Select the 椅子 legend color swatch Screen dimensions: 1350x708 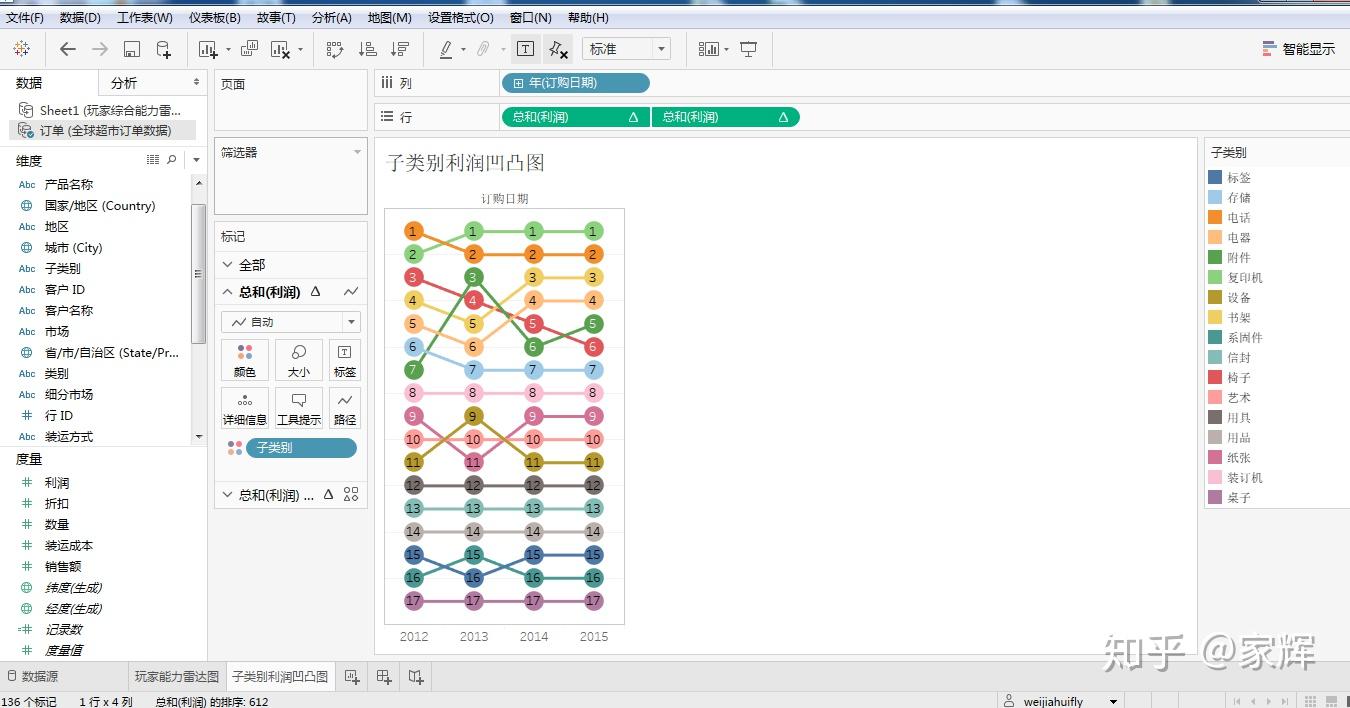coord(1215,377)
